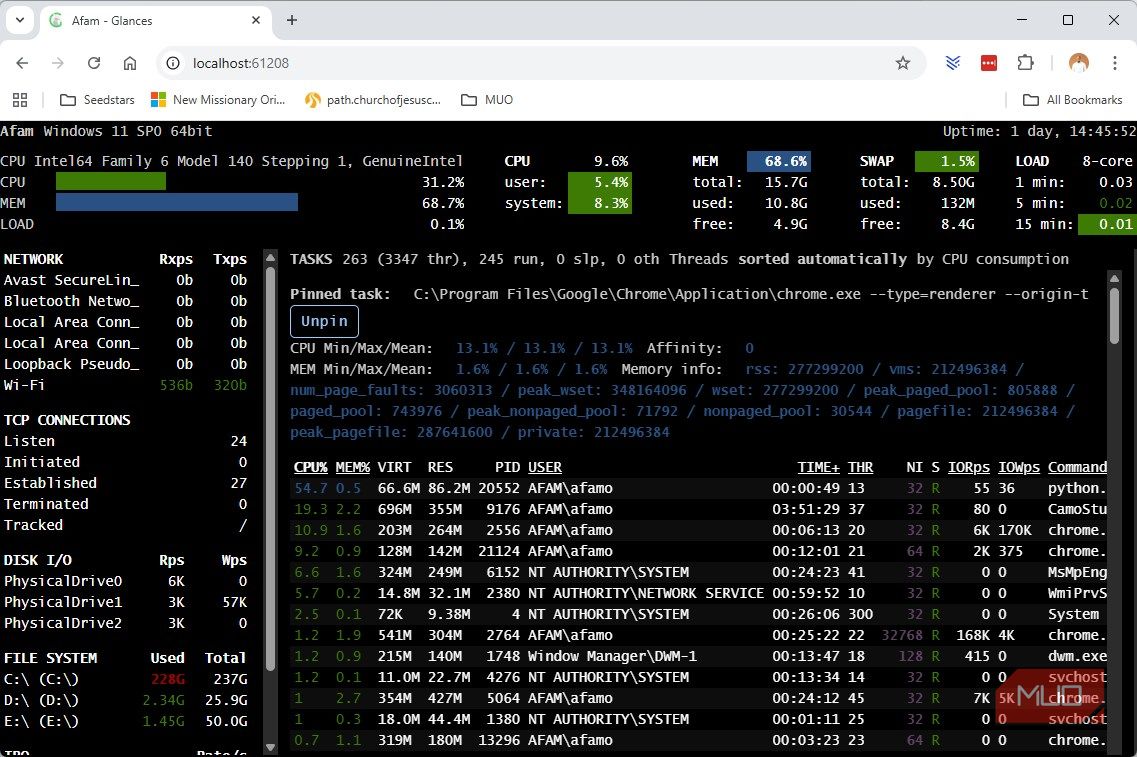This screenshot has height=757, width=1137.
Task: Reload the Glances page
Action: [94, 63]
